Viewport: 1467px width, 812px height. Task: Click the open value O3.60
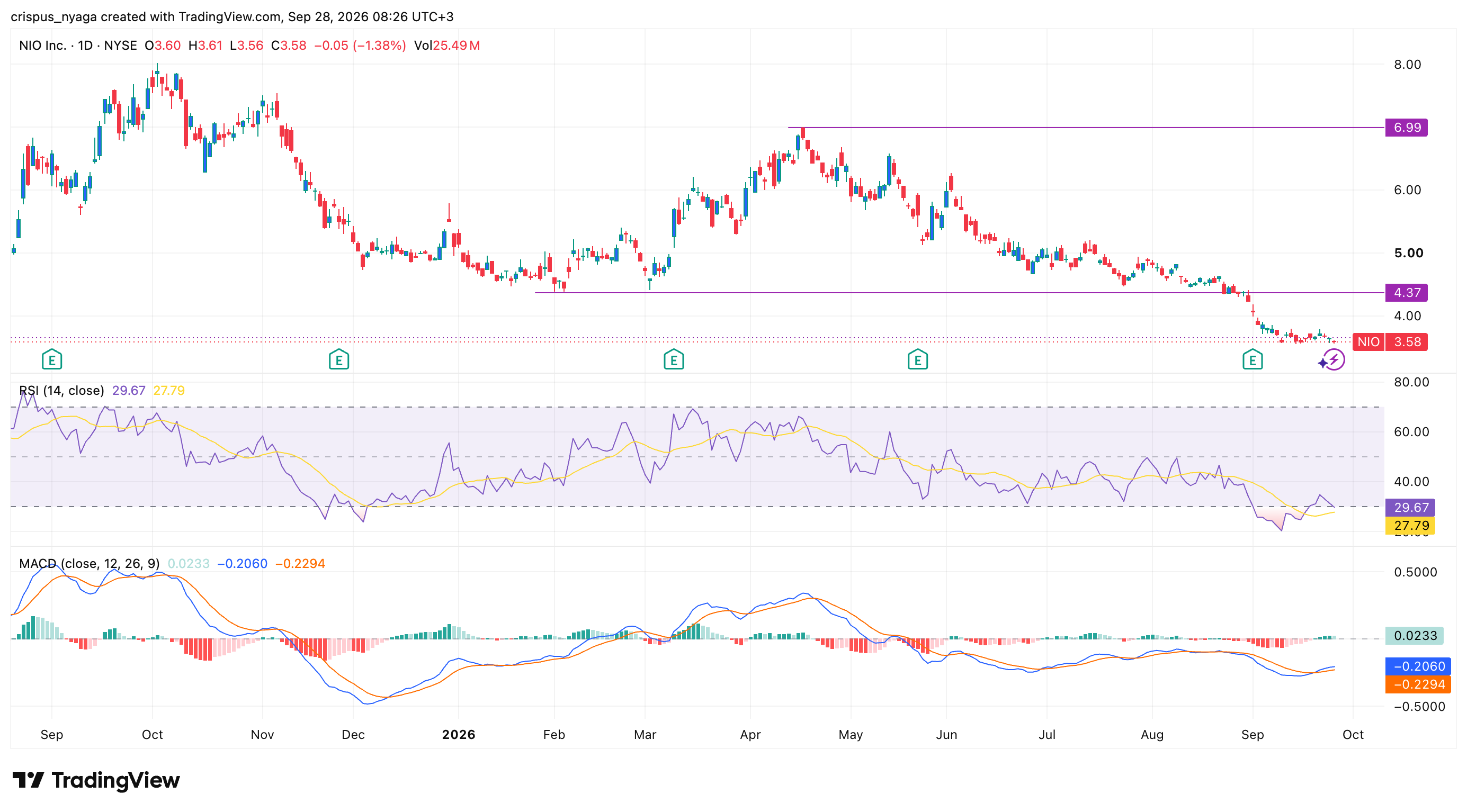coord(163,46)
